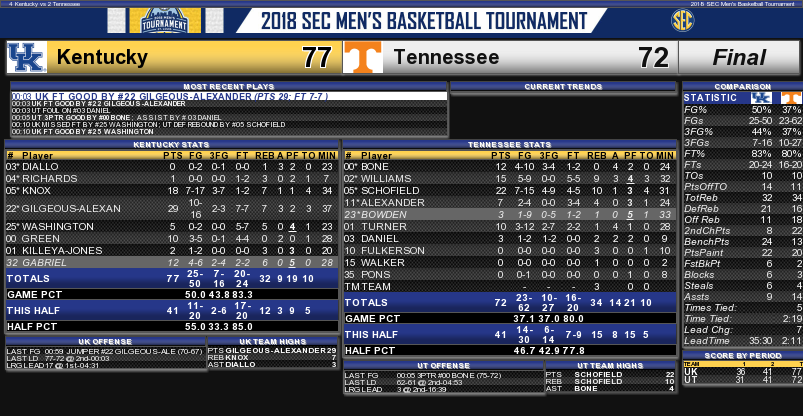Select the 22 Gilgeous-Alexan player row
Image resolution: width=803 pixels, height=416 pixels.
click(x=172, y=209)
